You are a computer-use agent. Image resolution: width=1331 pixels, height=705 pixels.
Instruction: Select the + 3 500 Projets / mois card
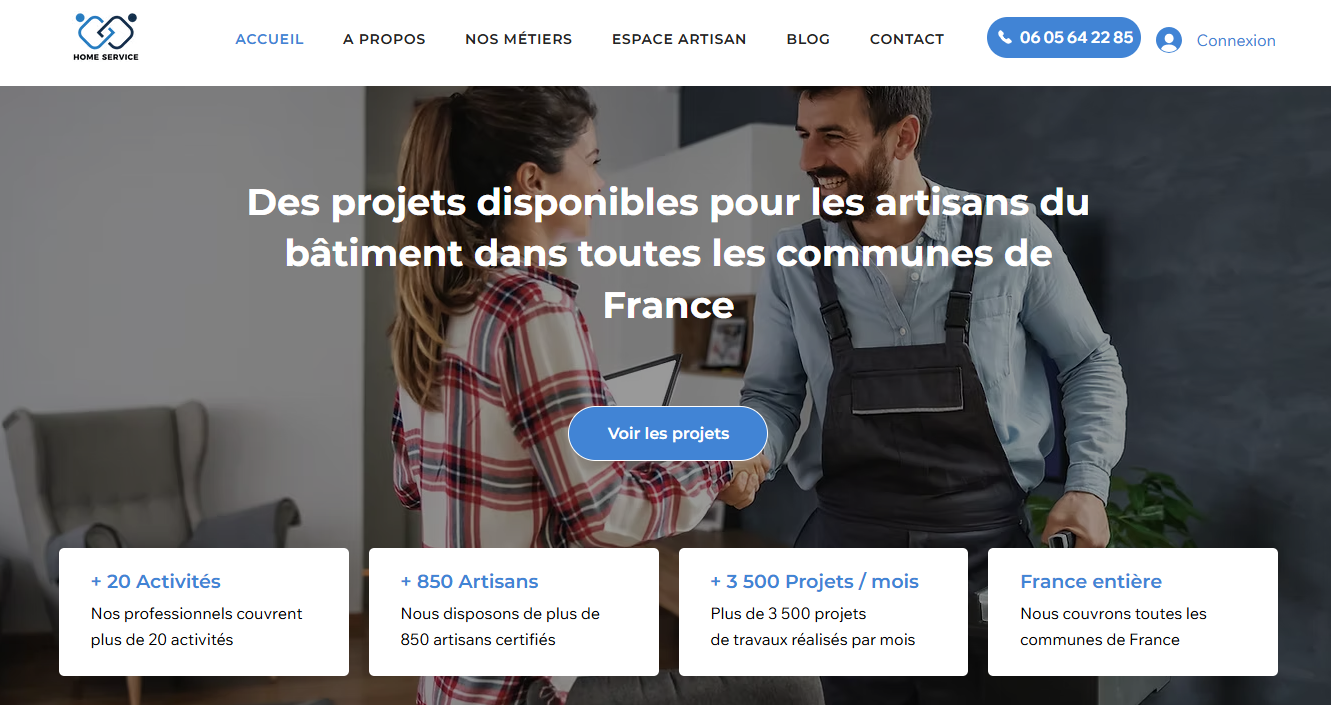tap(823, 612)
